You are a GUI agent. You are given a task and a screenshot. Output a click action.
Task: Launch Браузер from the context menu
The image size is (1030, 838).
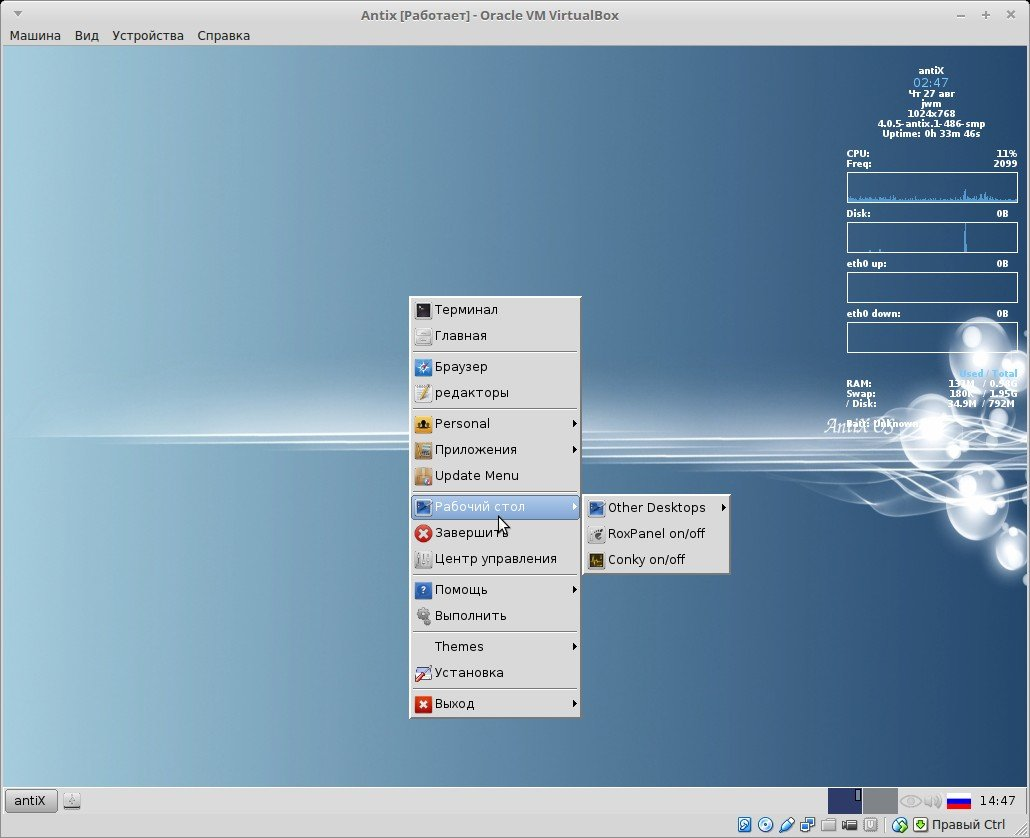click(495, 366)
